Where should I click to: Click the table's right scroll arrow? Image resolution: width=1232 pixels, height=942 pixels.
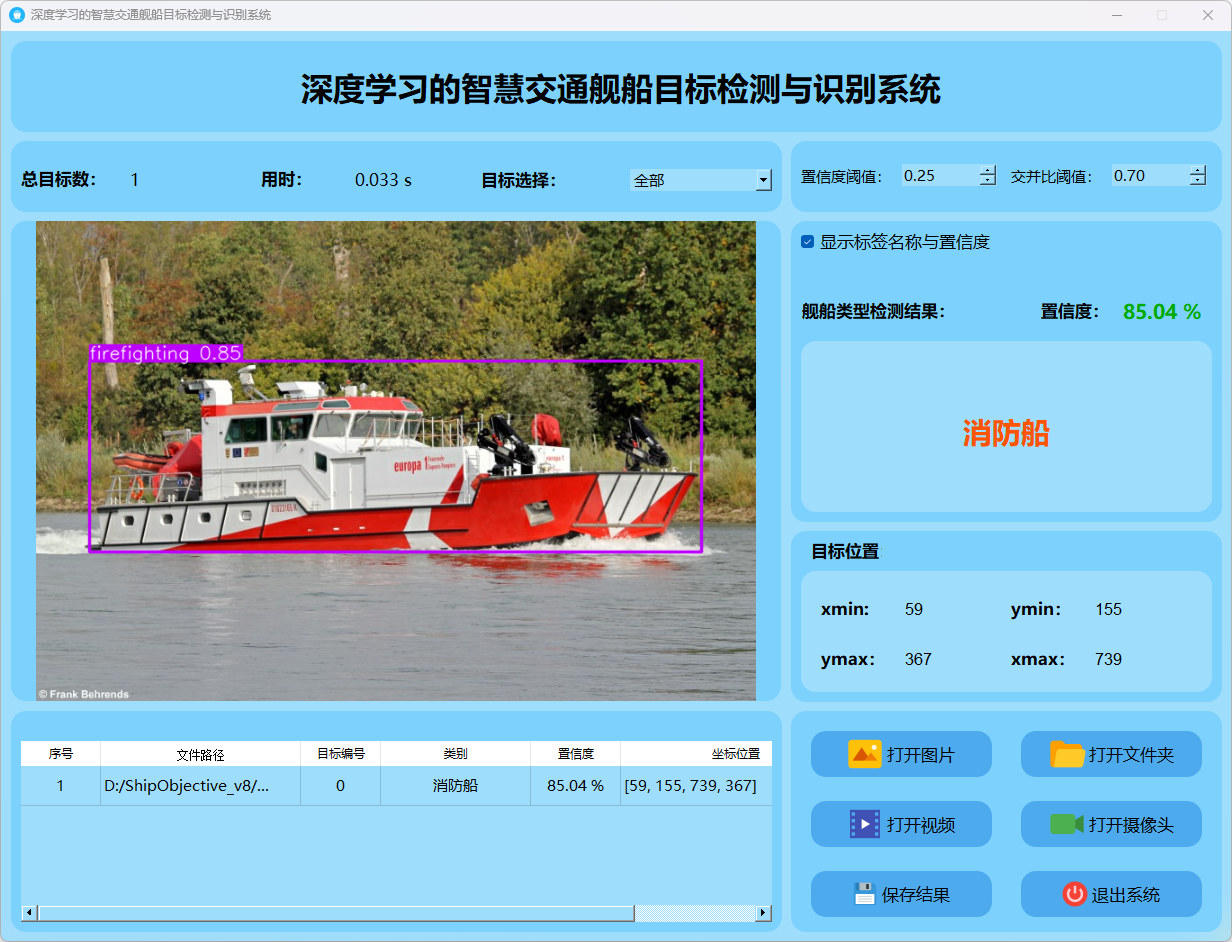pyautogui.click(x=763, y=913)
